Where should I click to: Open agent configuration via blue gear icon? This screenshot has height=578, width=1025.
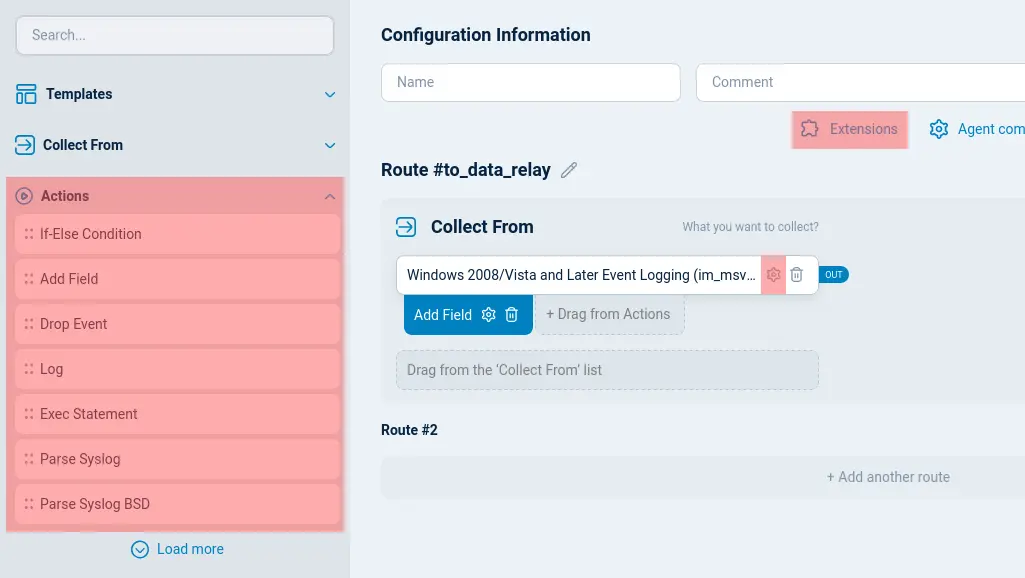point(938,129)
